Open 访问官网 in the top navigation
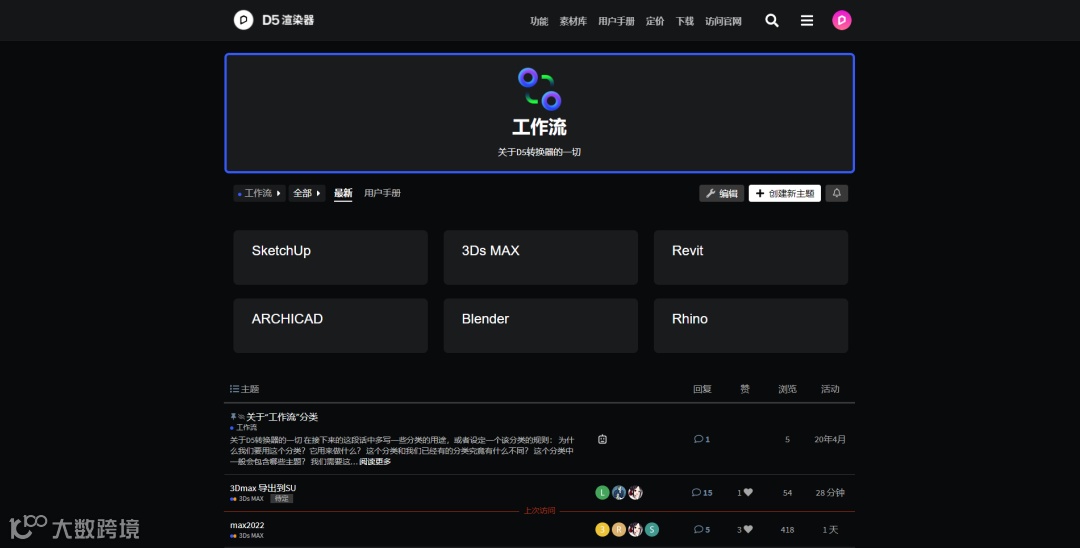1080x548 pixels. pos(723,21)
